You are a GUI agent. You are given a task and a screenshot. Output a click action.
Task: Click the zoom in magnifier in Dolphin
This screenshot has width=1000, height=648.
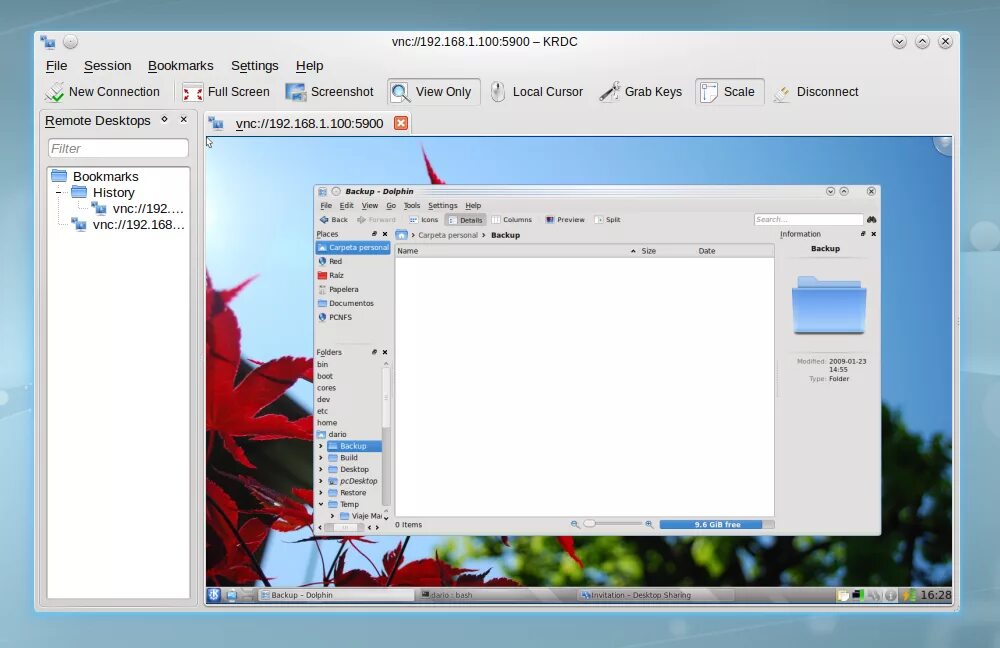click(649, 524)
